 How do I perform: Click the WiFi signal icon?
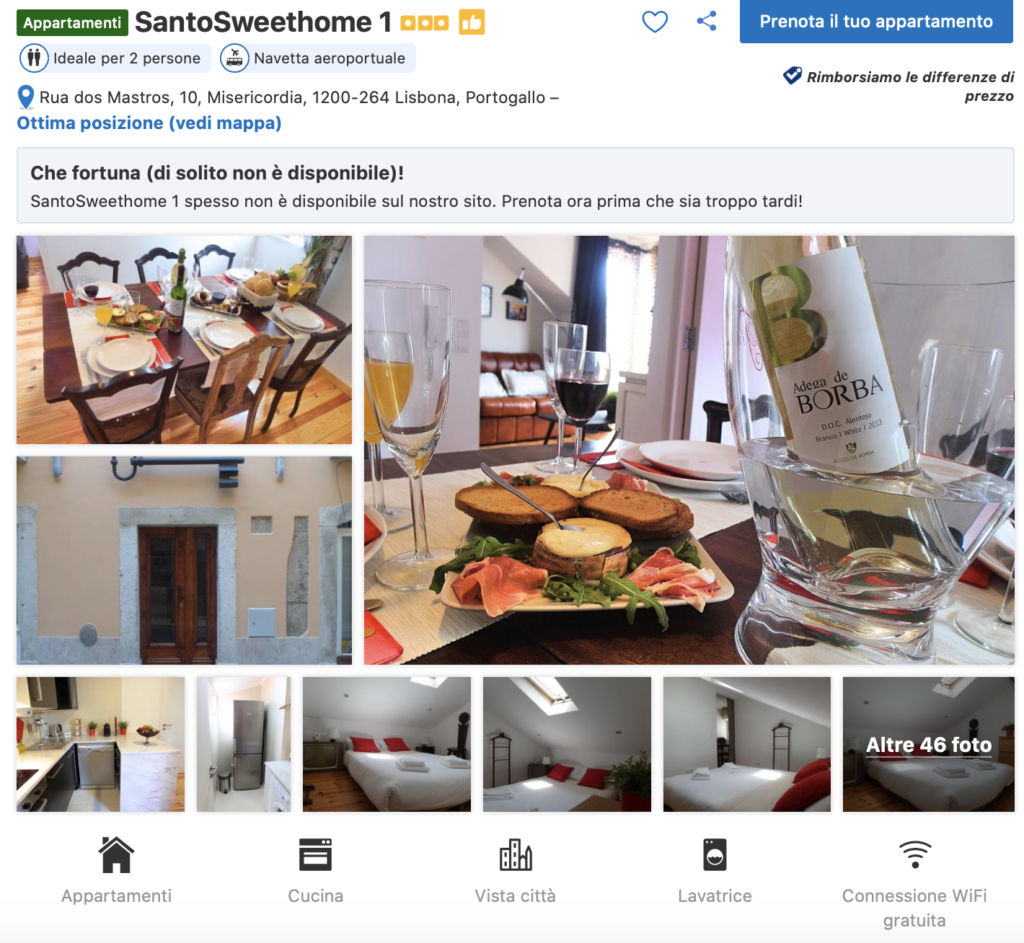click(915, 854)
